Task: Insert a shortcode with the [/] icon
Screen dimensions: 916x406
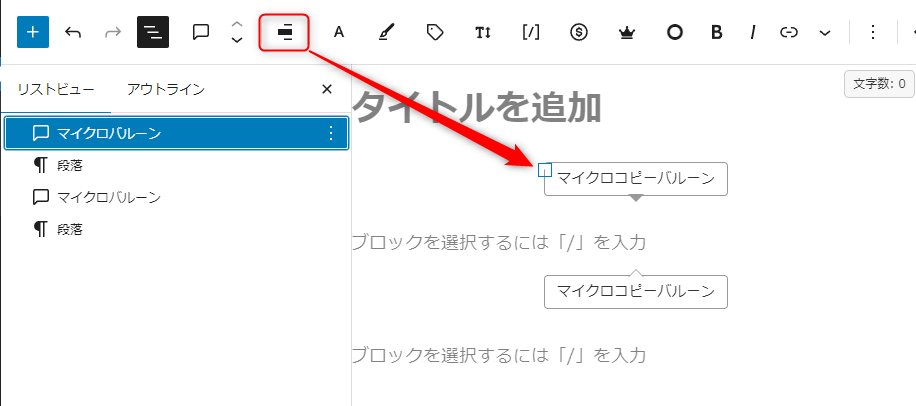Action: coord(531,32)
